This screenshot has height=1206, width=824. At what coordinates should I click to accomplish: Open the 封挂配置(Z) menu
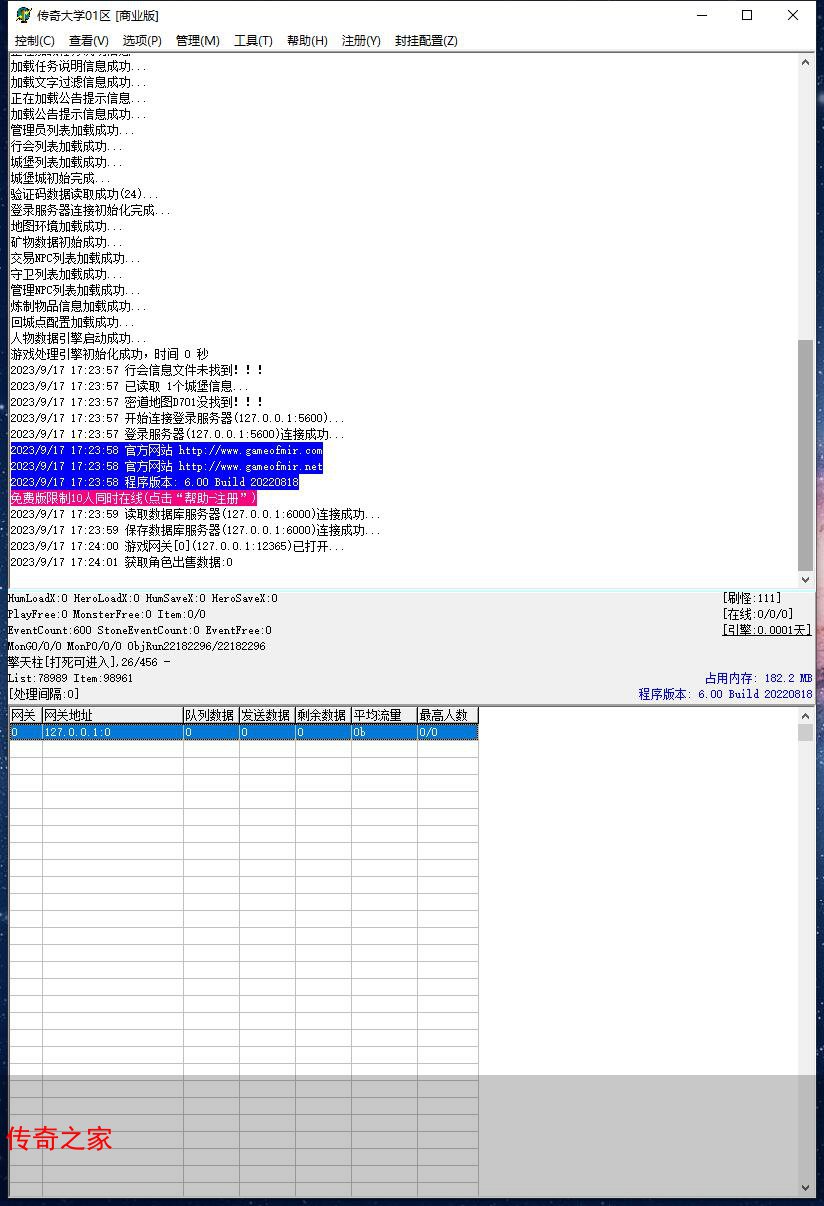click(x=426, y=41)
